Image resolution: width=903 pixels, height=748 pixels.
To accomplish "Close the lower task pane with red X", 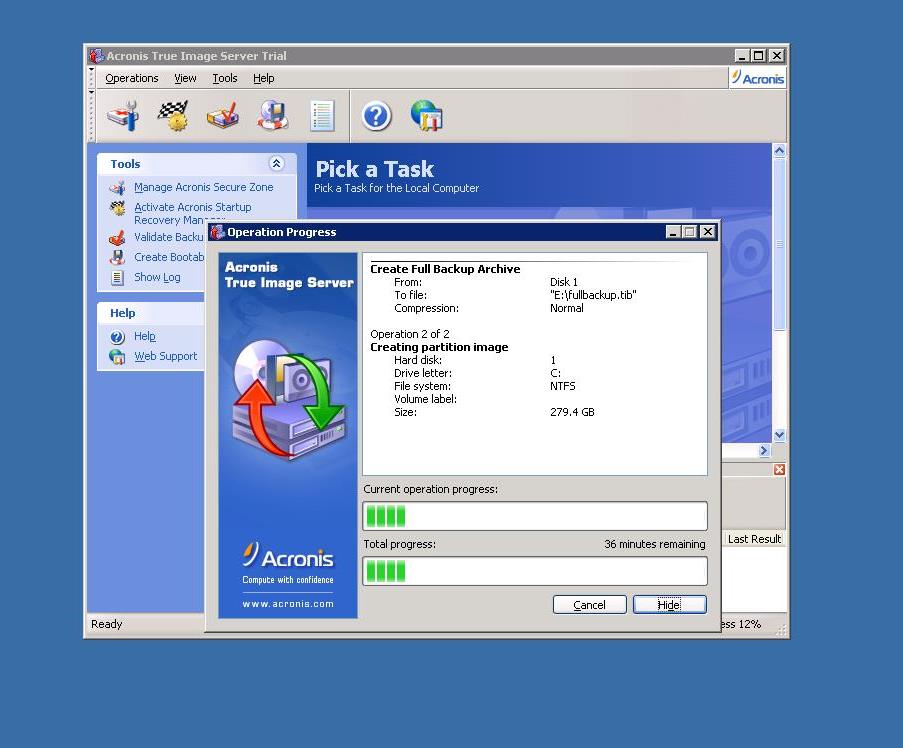I will pyautogui.click(x=779, y=469).
